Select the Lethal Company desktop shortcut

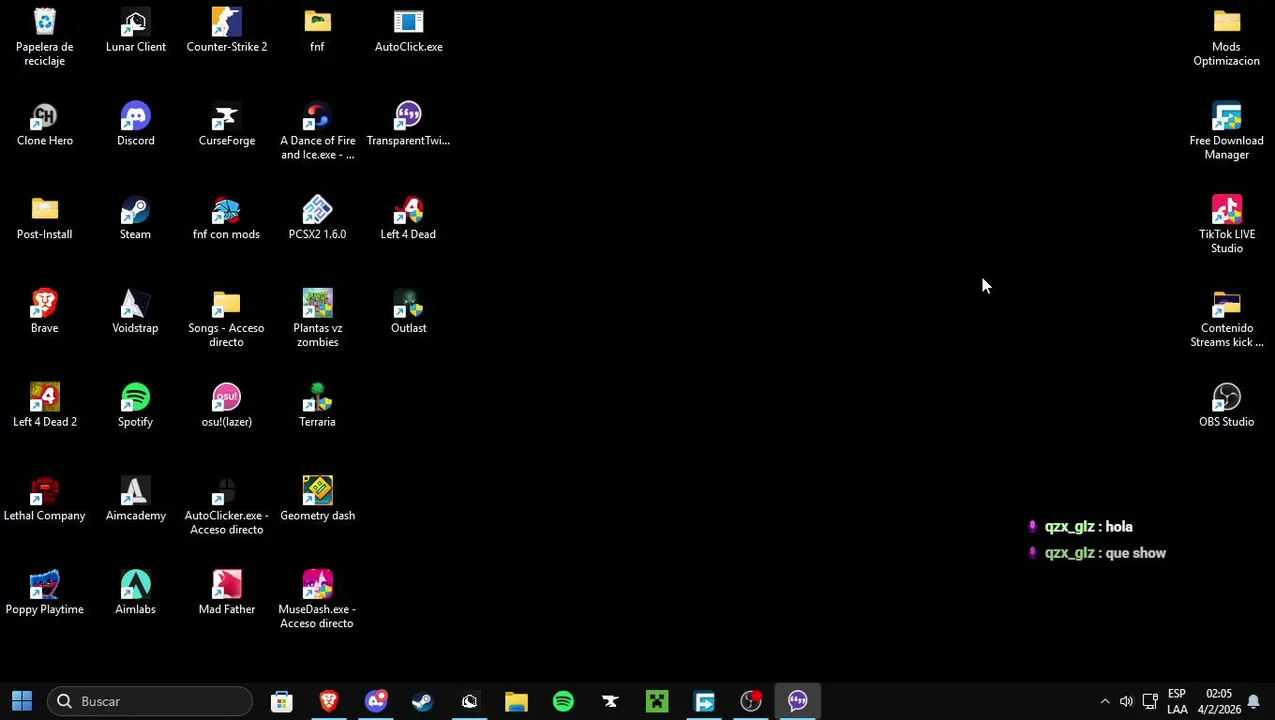44,500
